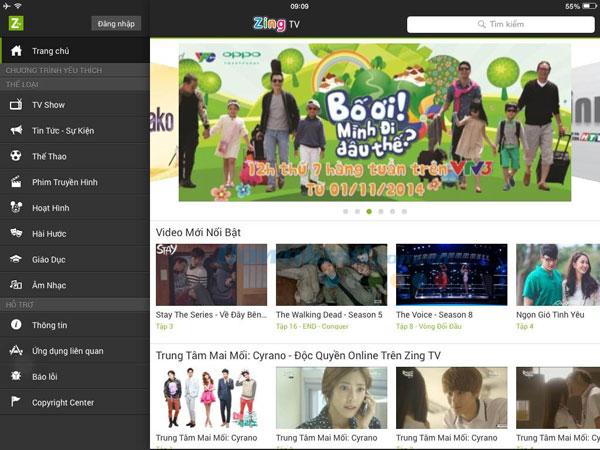The height and width of the screenshot is (450, 600).
Task: Open Thông tin info menu item
Action: [x=50, y=325]
